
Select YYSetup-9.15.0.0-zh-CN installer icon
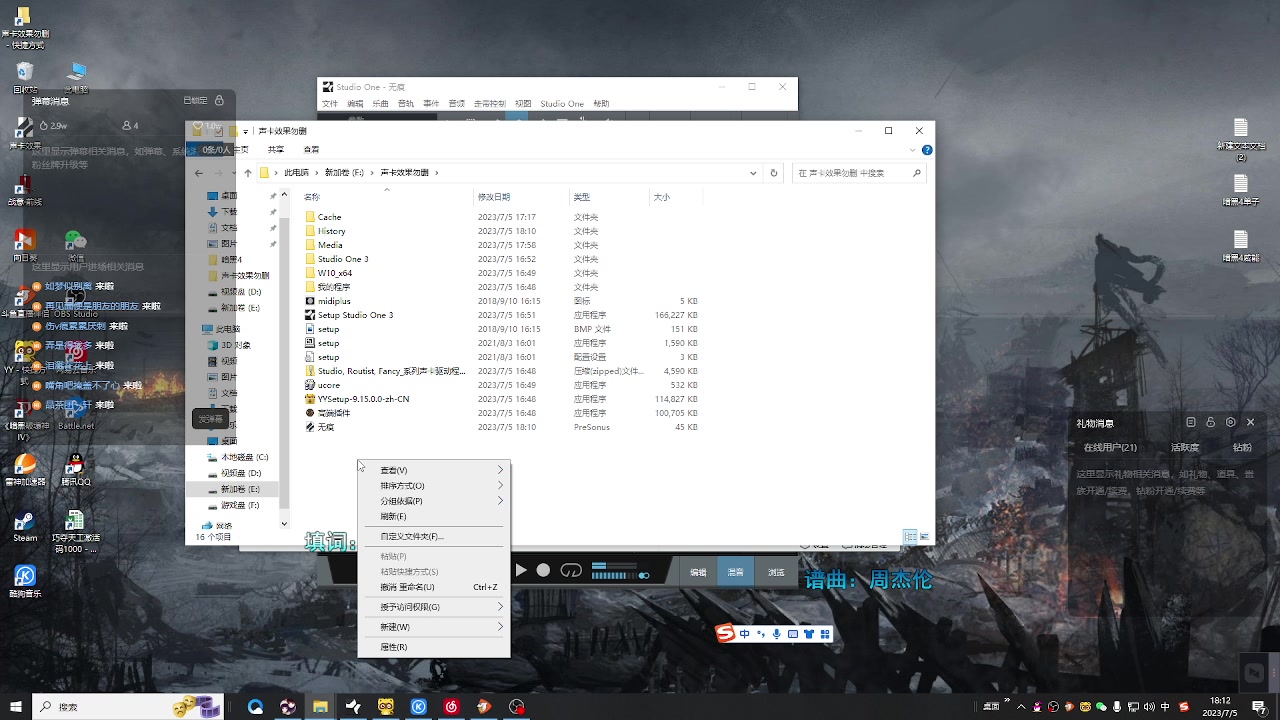click(310, 399)
